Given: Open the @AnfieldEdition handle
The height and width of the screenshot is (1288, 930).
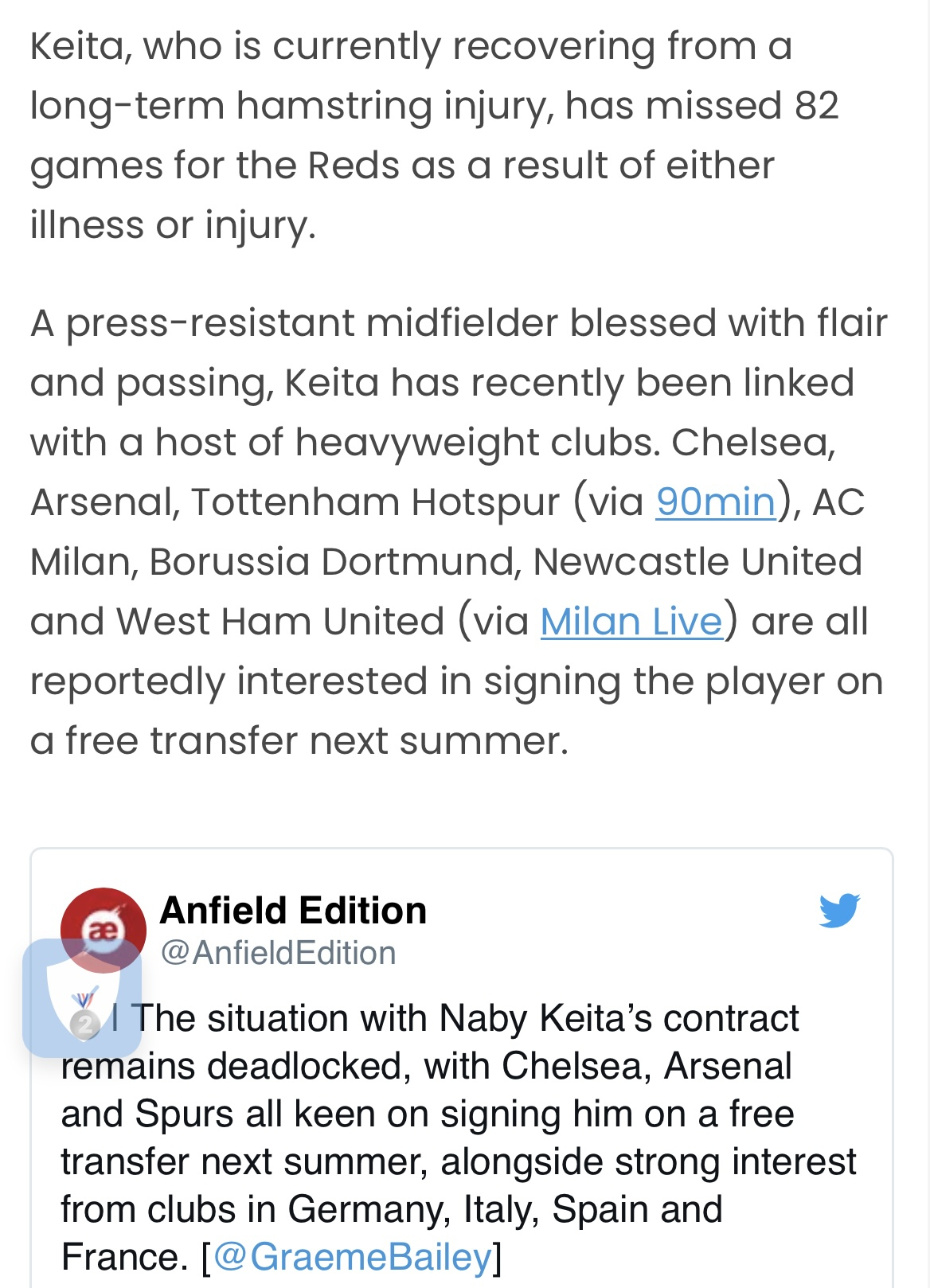Looking at the screenshot, I should click(x=278, y=953).
